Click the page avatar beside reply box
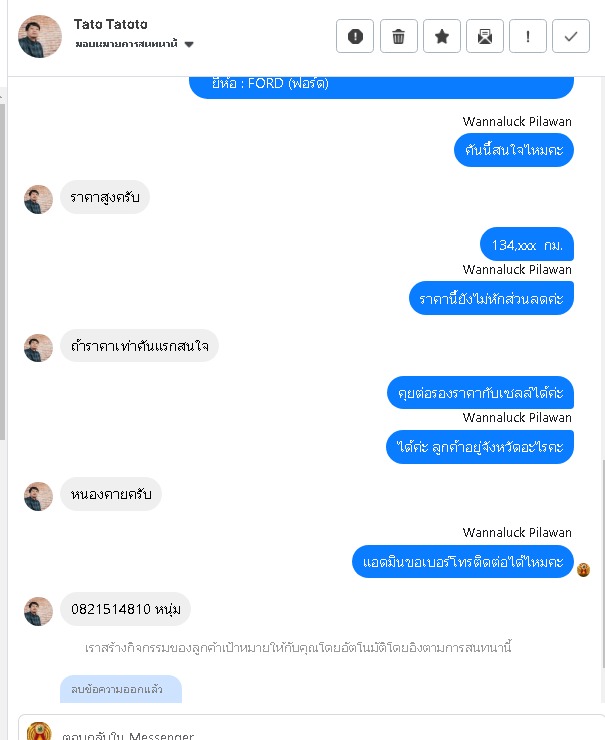 (39, 731)
